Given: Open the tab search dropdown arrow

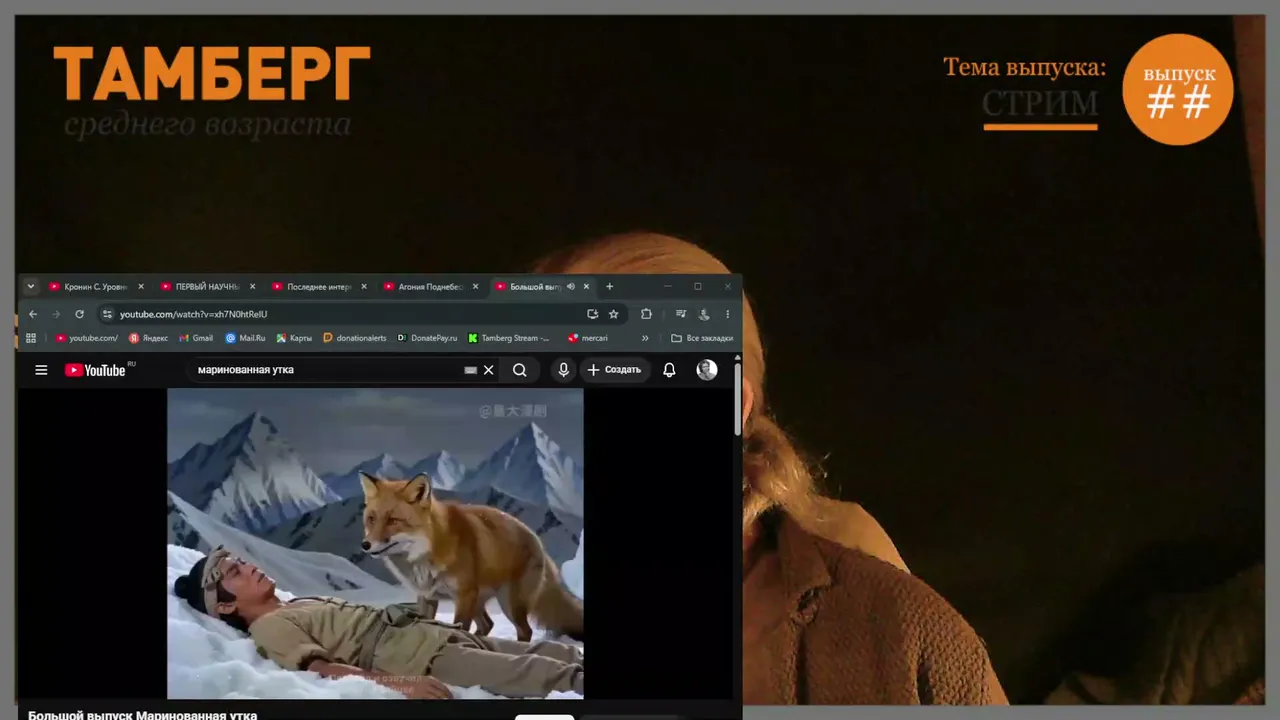Looking at the screenshot, I should 31,286.
